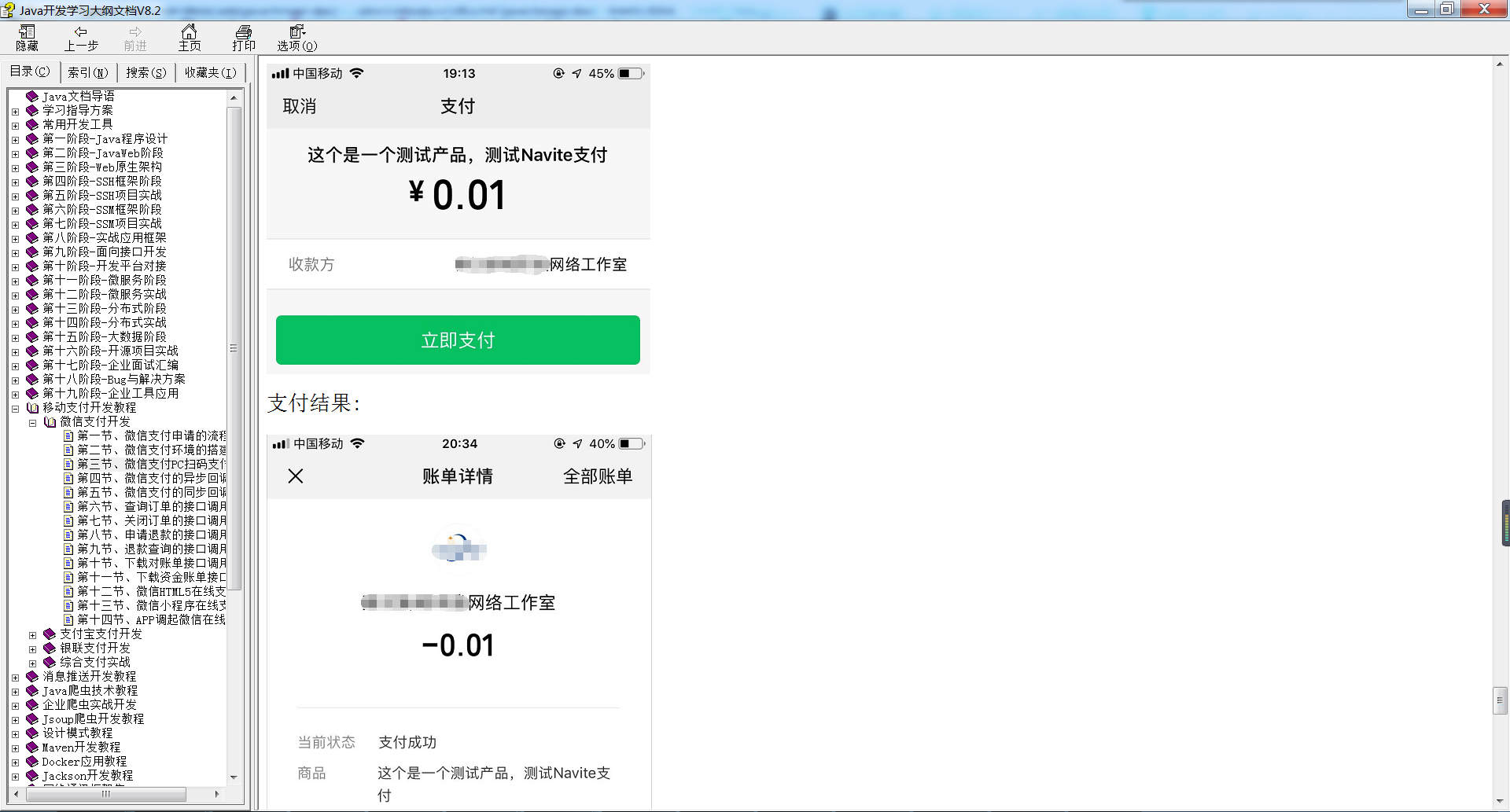Collapse the 移动支付开发教程 node
The width and height of the screenshot is (1510, 812).
15,408
